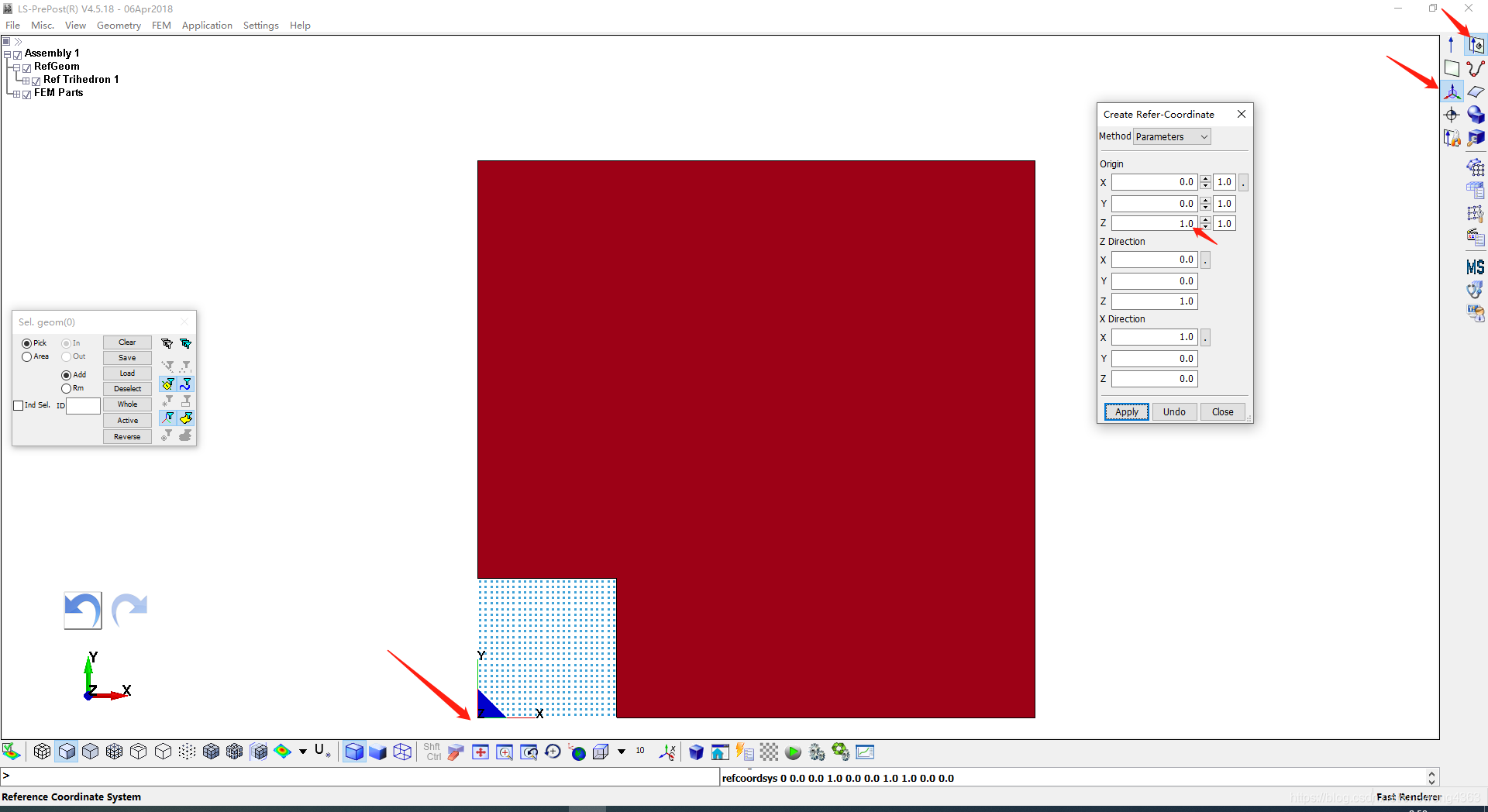Image resolution: width=1488 pixels, height=812 pixels.
Task: Toggle Ref Trihedron 1 checkbox
Action: point(36,81)
